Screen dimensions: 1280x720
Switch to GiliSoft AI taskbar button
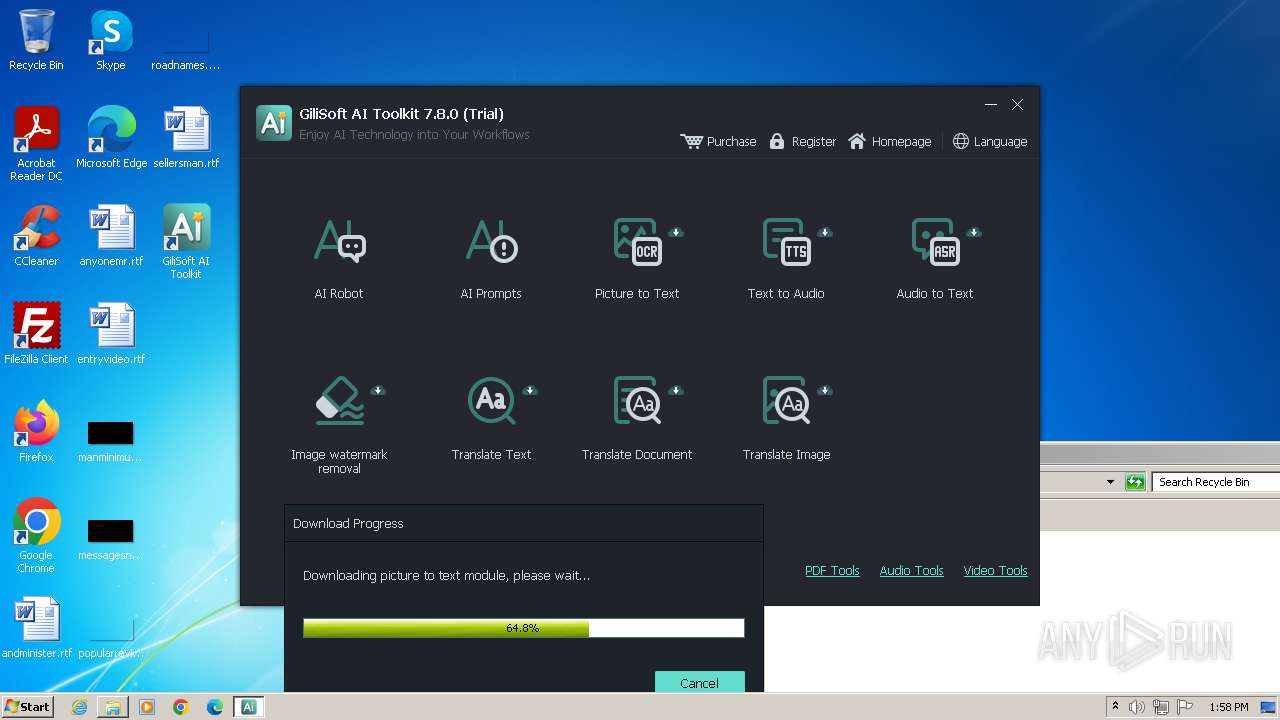coord(249,707)
